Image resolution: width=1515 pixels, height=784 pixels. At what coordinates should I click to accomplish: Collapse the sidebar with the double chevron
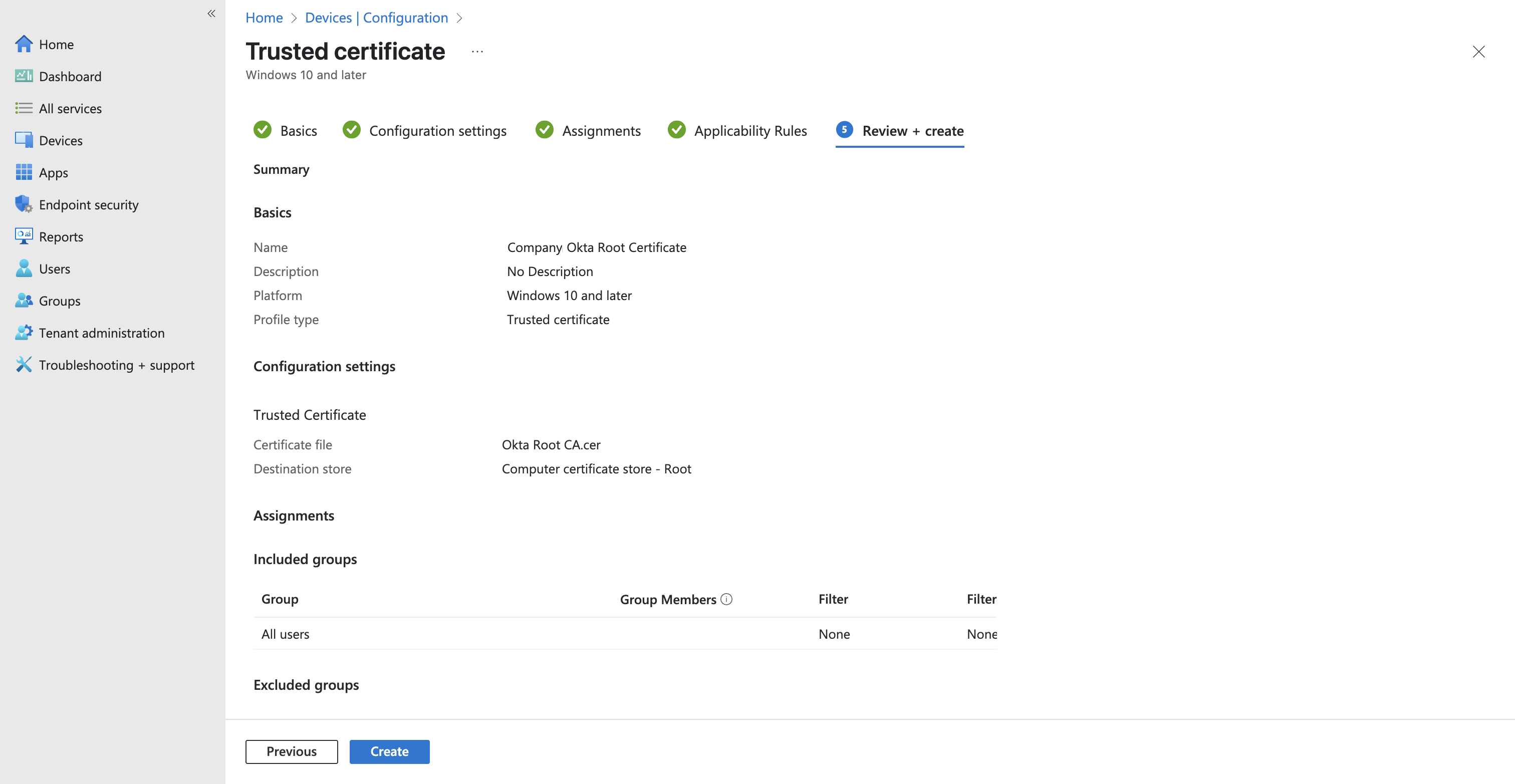(211, 14)
